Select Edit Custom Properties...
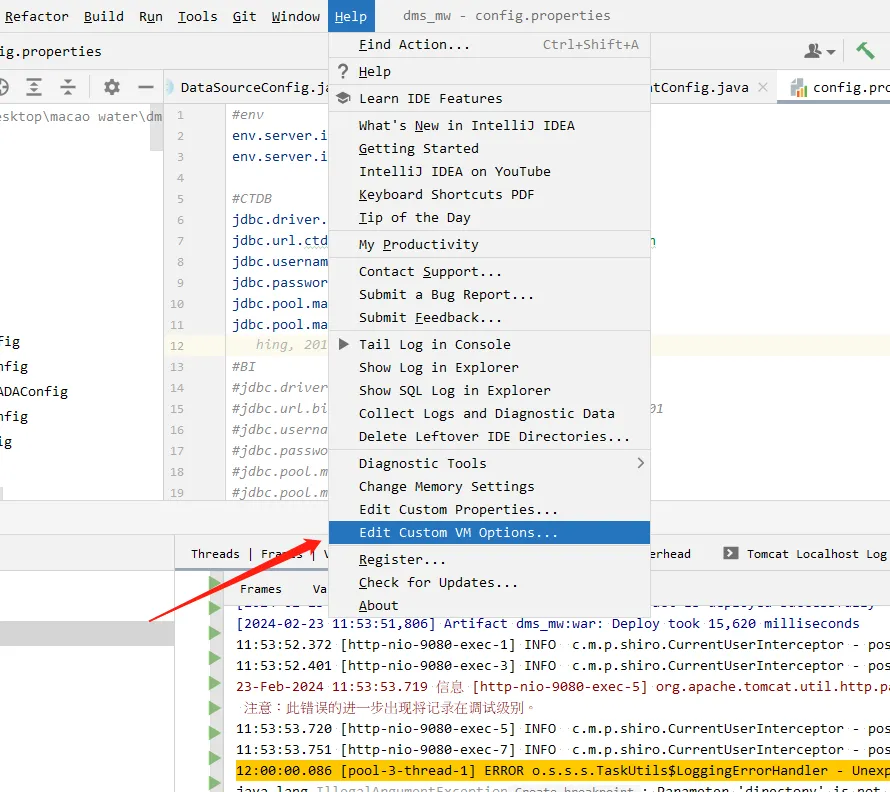The width and height of the screenshot is (890, 792). [x=489, y=509]
